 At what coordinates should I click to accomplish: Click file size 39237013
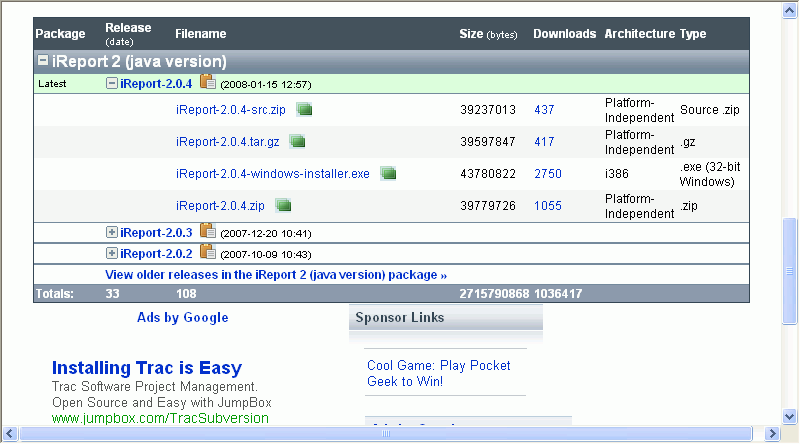[488, 110]
